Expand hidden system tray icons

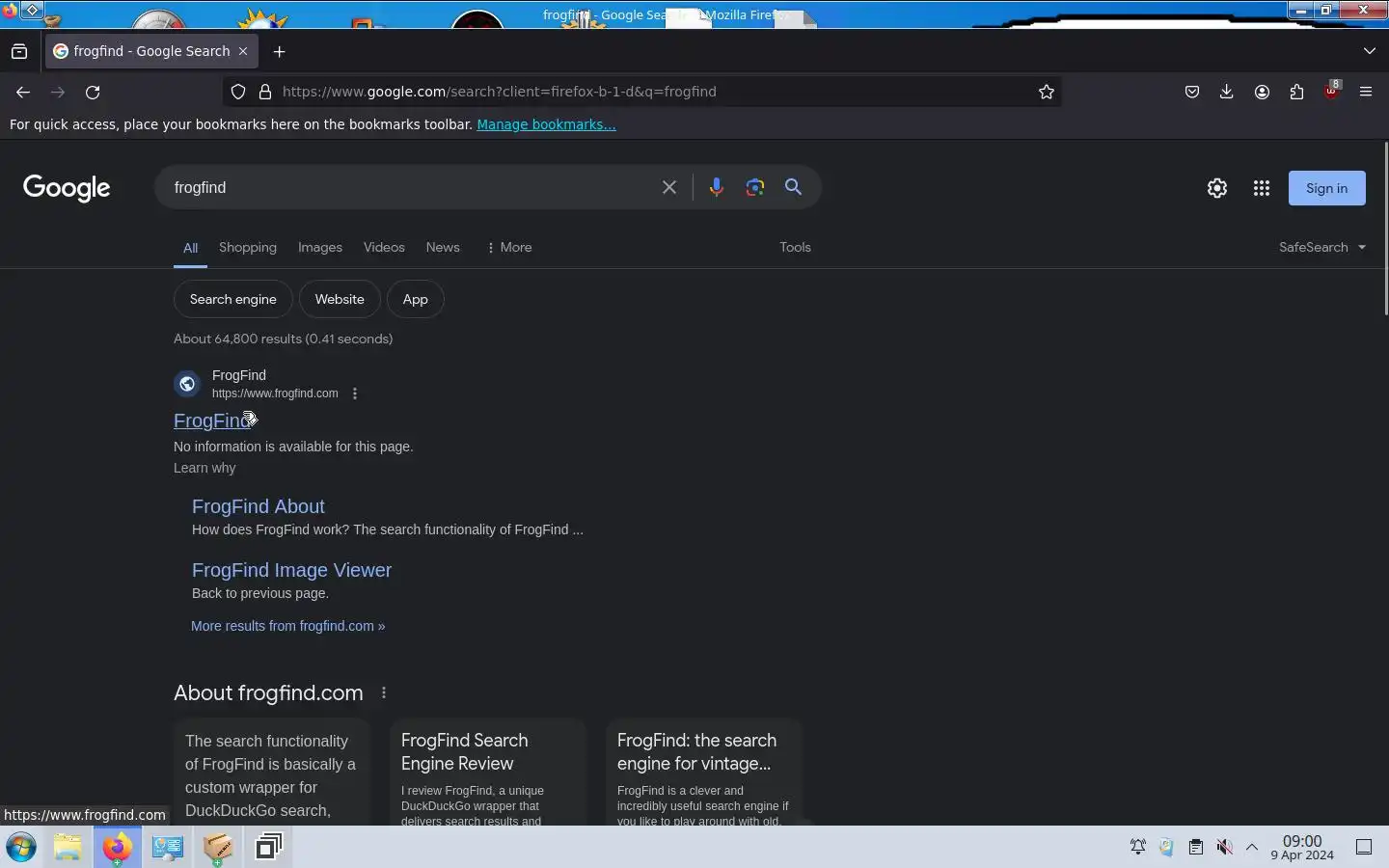tap(1252, 847)
